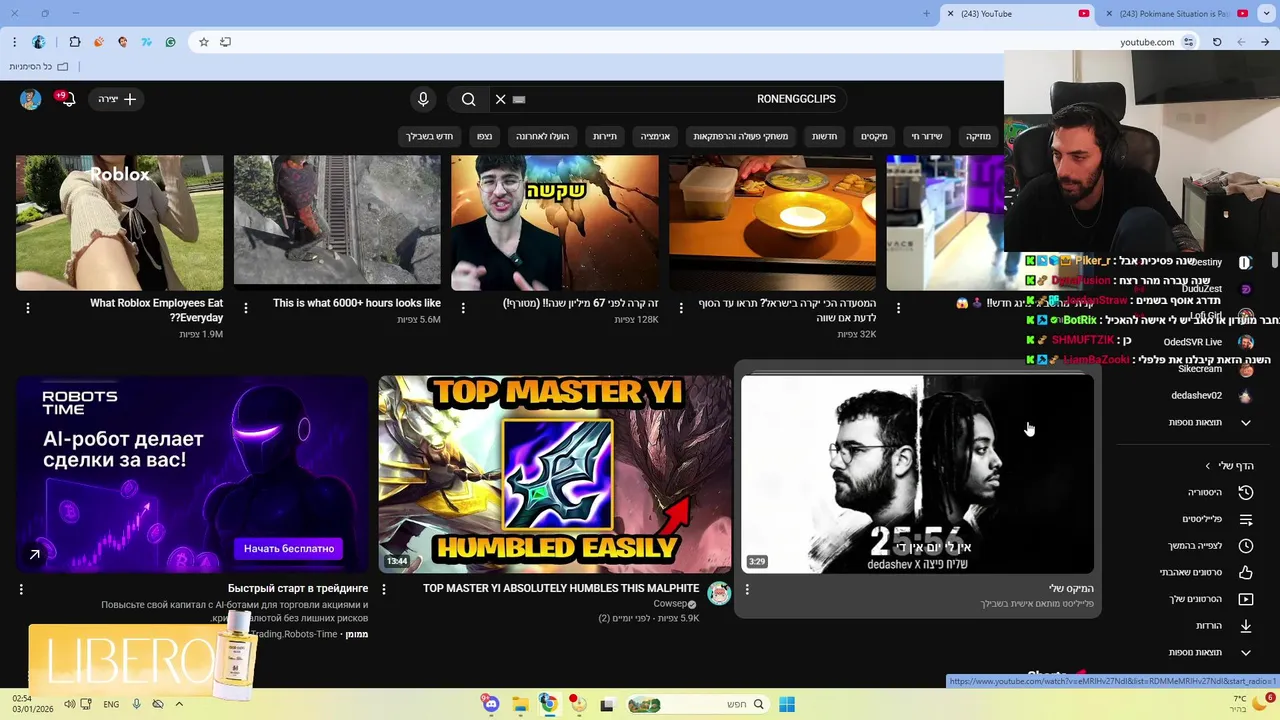Select the חדשות filter chip

coord(824,136)
